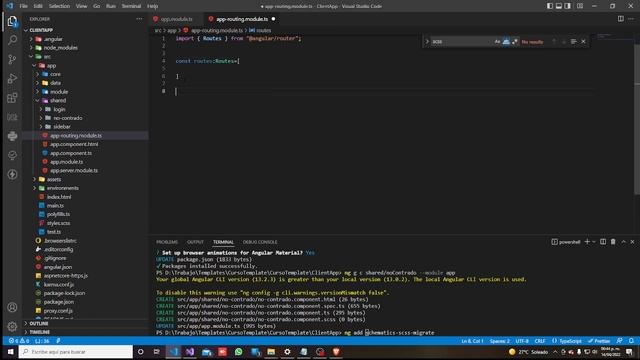Toggle Match Case in find widget
Screen dimensions: 640x360
[x=497, y=41]
